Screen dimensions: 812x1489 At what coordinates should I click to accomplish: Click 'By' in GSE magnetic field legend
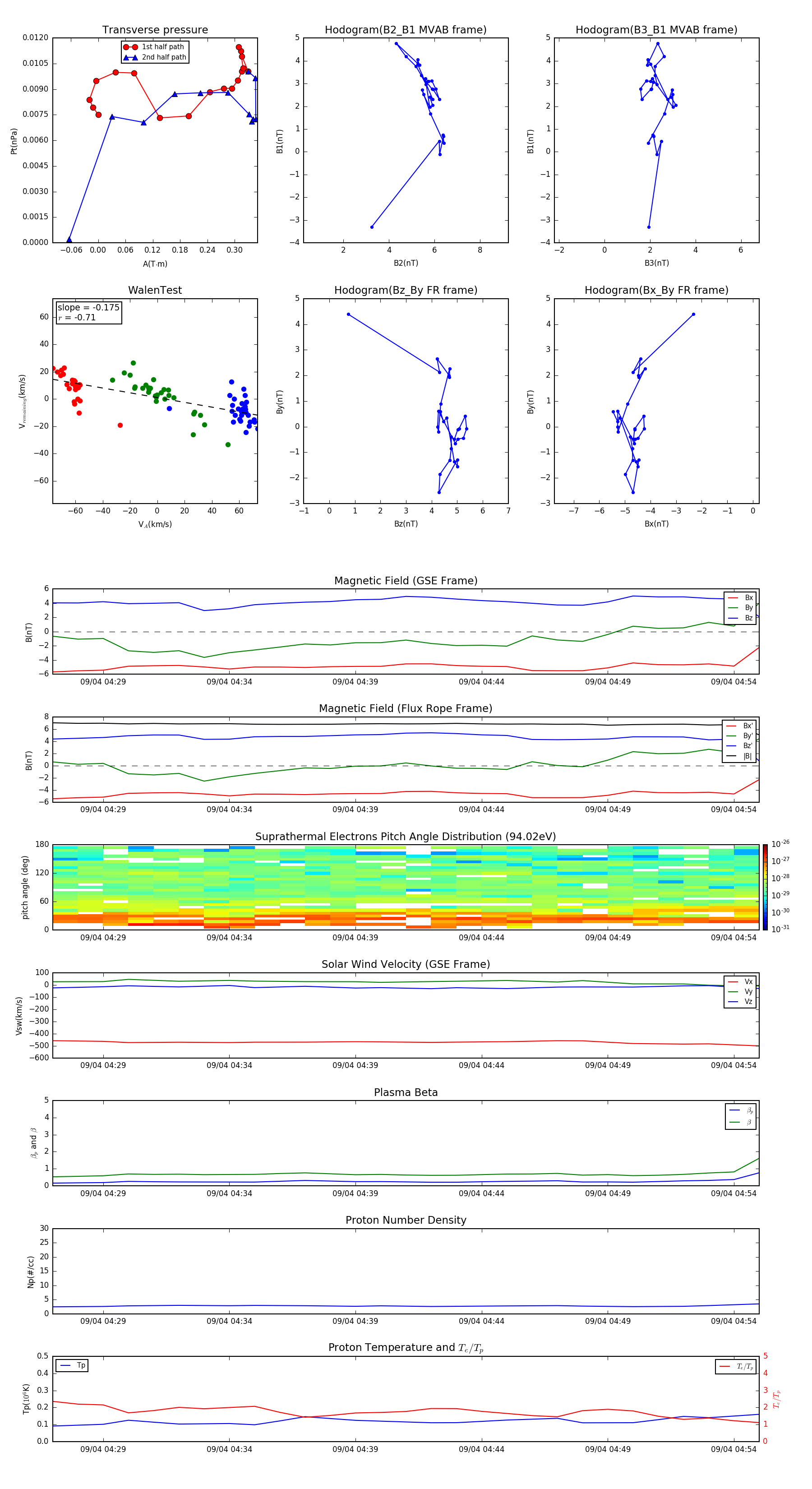[x=741, y=607]
